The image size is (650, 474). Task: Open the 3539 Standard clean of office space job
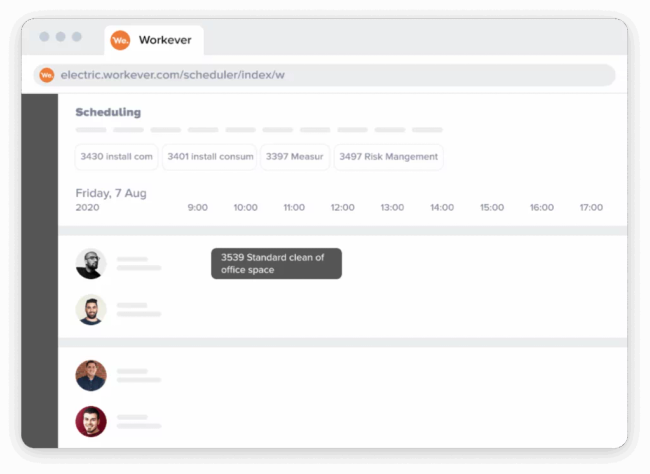[x=276, y=263]
